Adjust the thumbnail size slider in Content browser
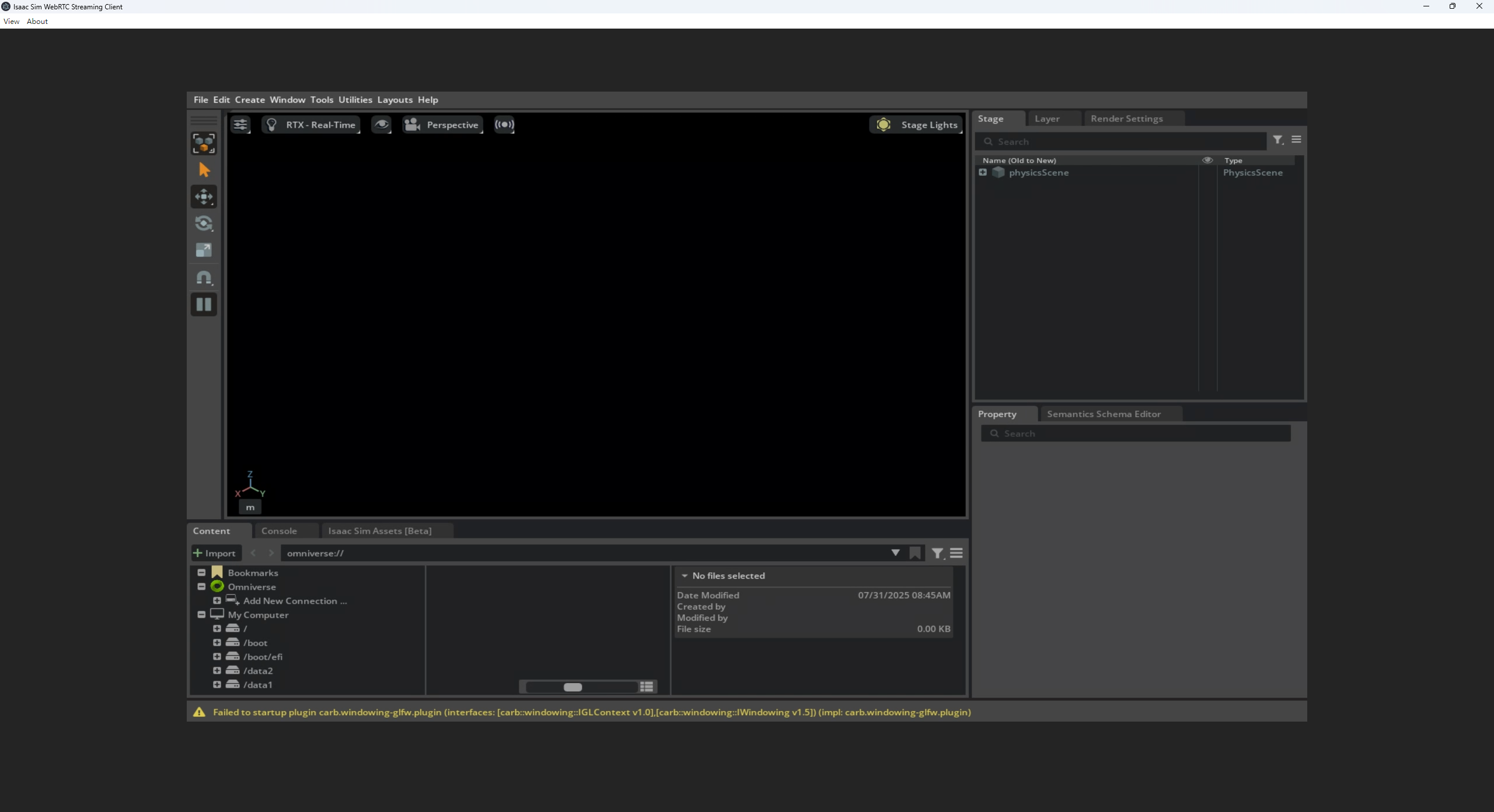The width and height of the screenshot is (1494, 812). (573, 687)
